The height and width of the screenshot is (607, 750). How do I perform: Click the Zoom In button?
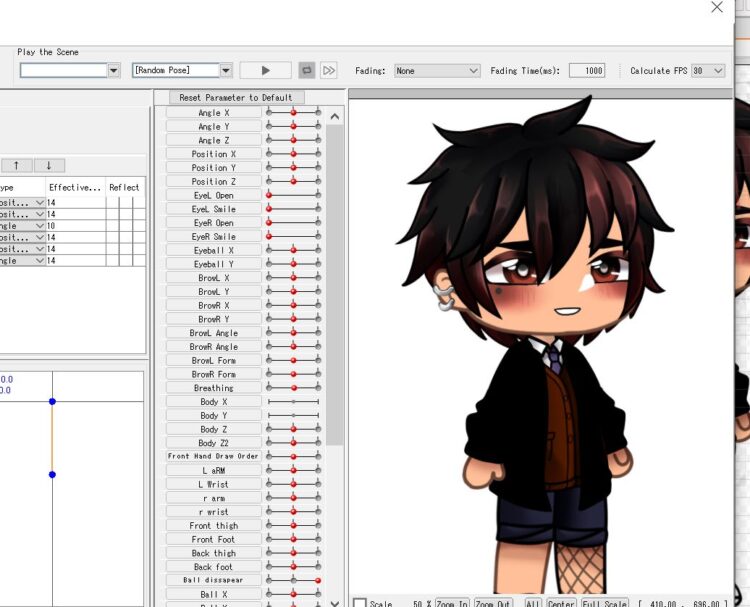[451, 603]
